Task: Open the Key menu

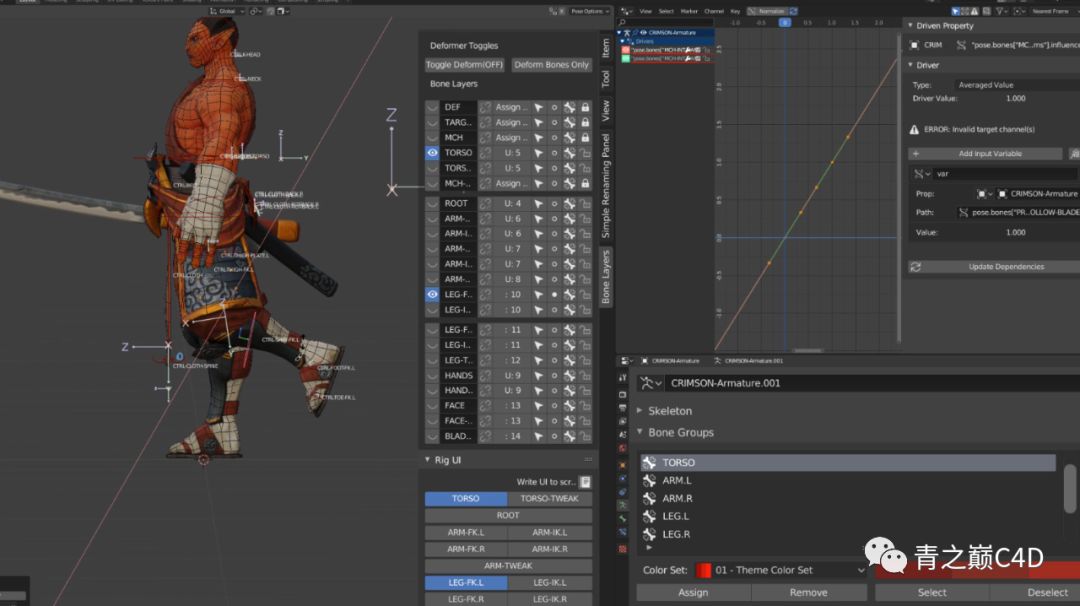Action: pos(735,11)
